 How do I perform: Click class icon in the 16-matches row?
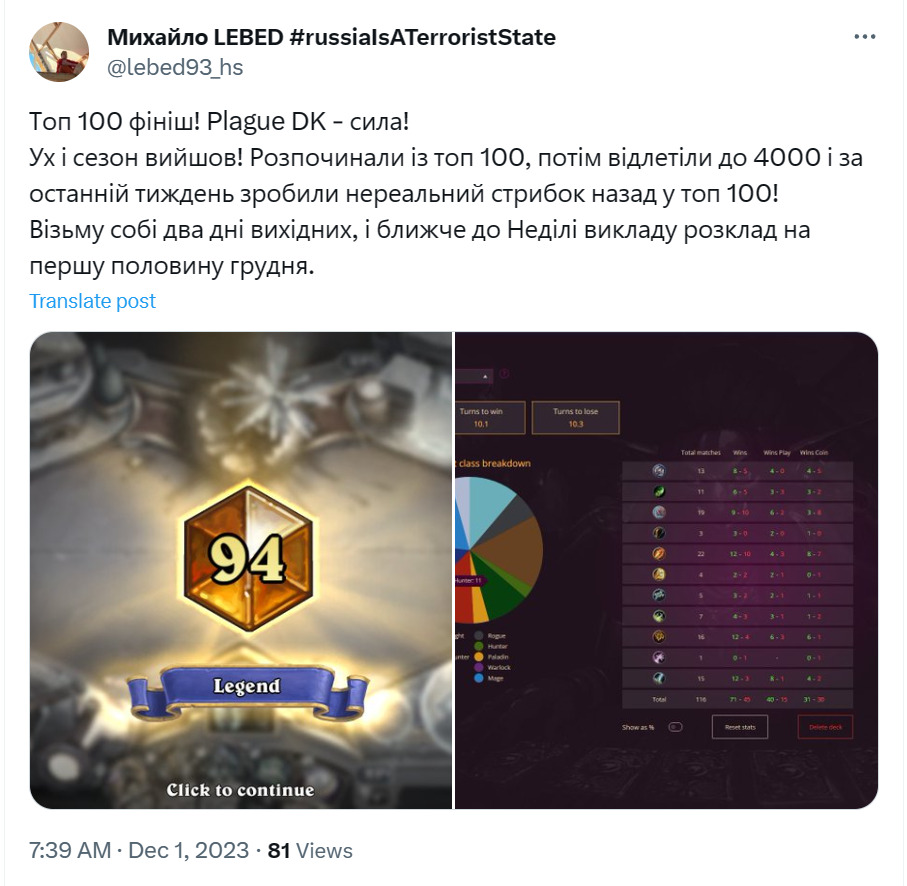pos(659,637)
